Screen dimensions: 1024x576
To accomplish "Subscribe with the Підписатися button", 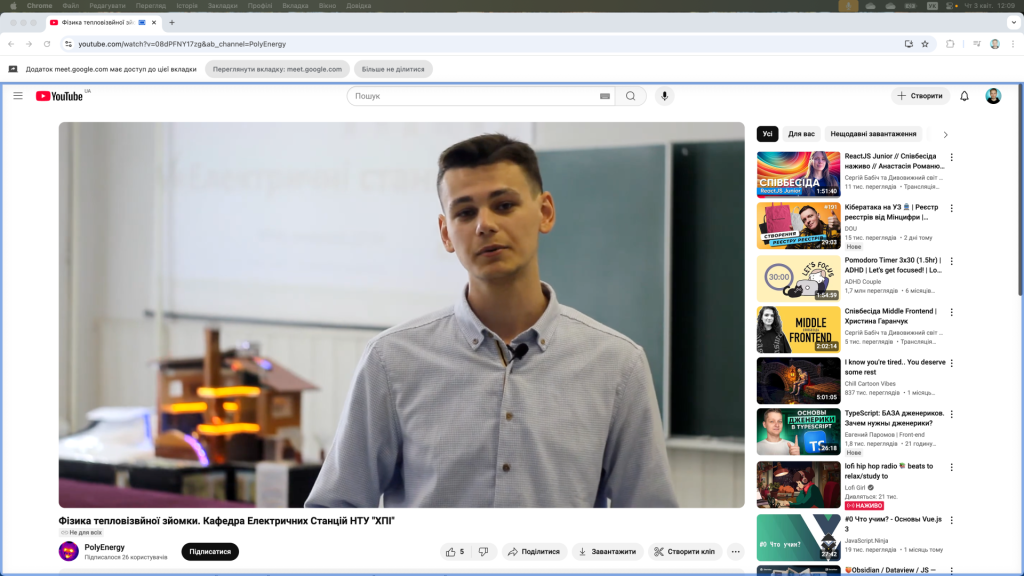I will point(210,552).
